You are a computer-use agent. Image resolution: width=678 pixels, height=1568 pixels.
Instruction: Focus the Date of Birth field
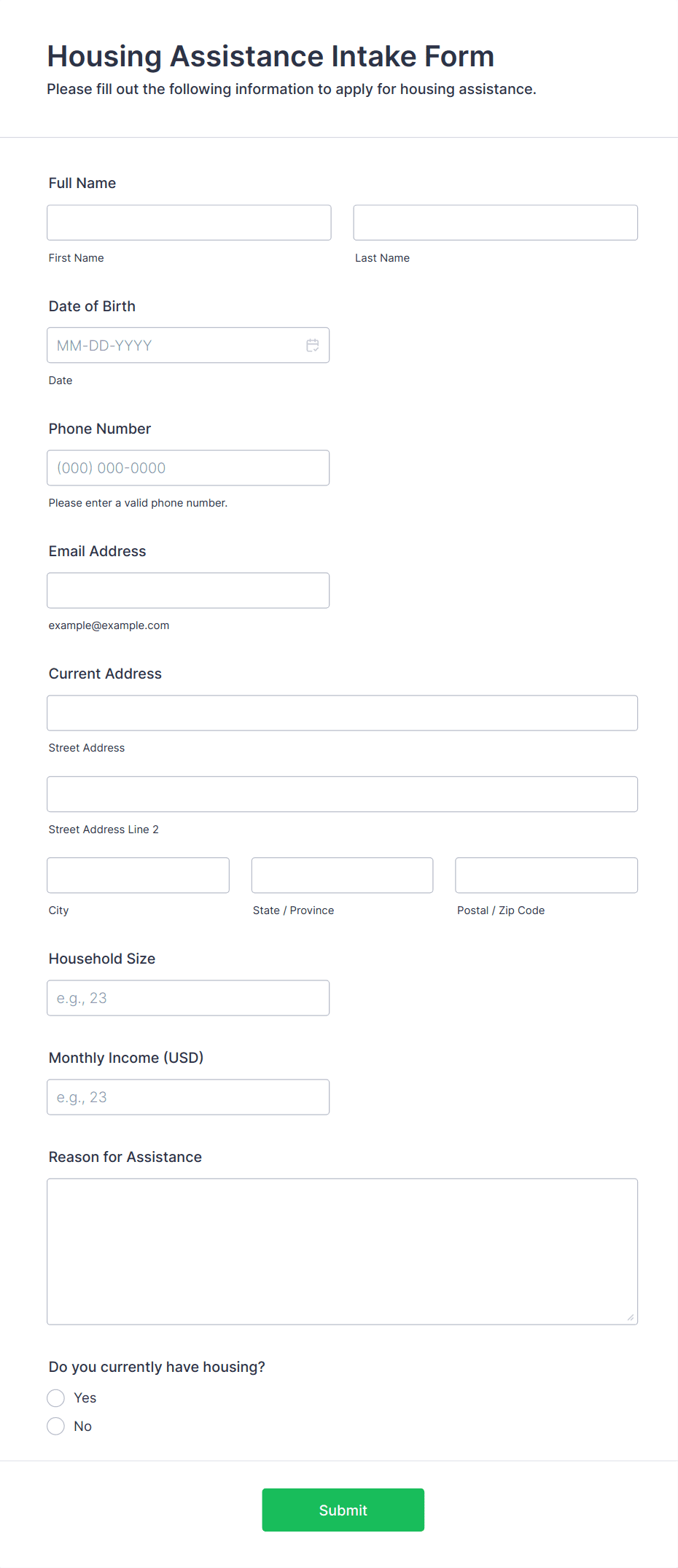(x=175, y=345)
